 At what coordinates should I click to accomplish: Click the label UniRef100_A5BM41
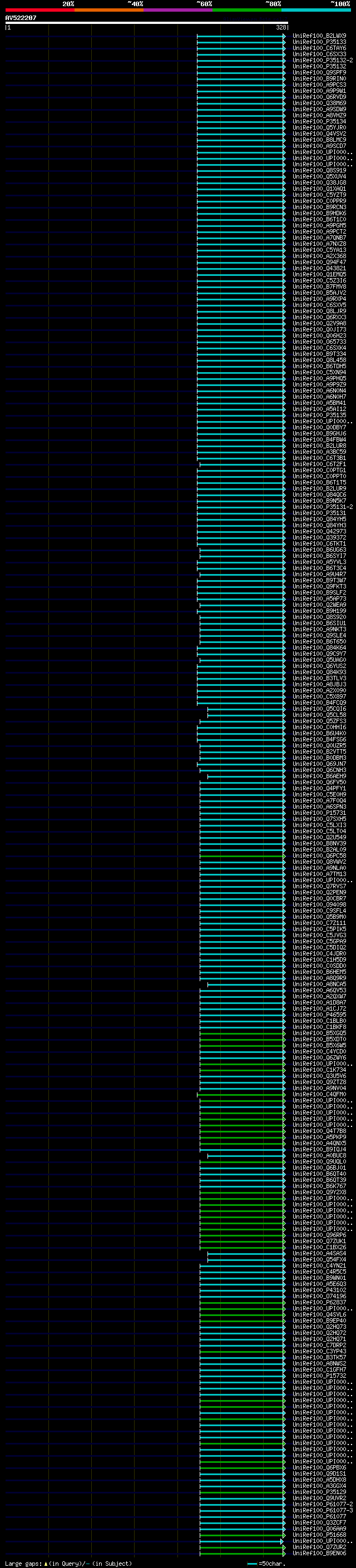(x=319, y=403)
